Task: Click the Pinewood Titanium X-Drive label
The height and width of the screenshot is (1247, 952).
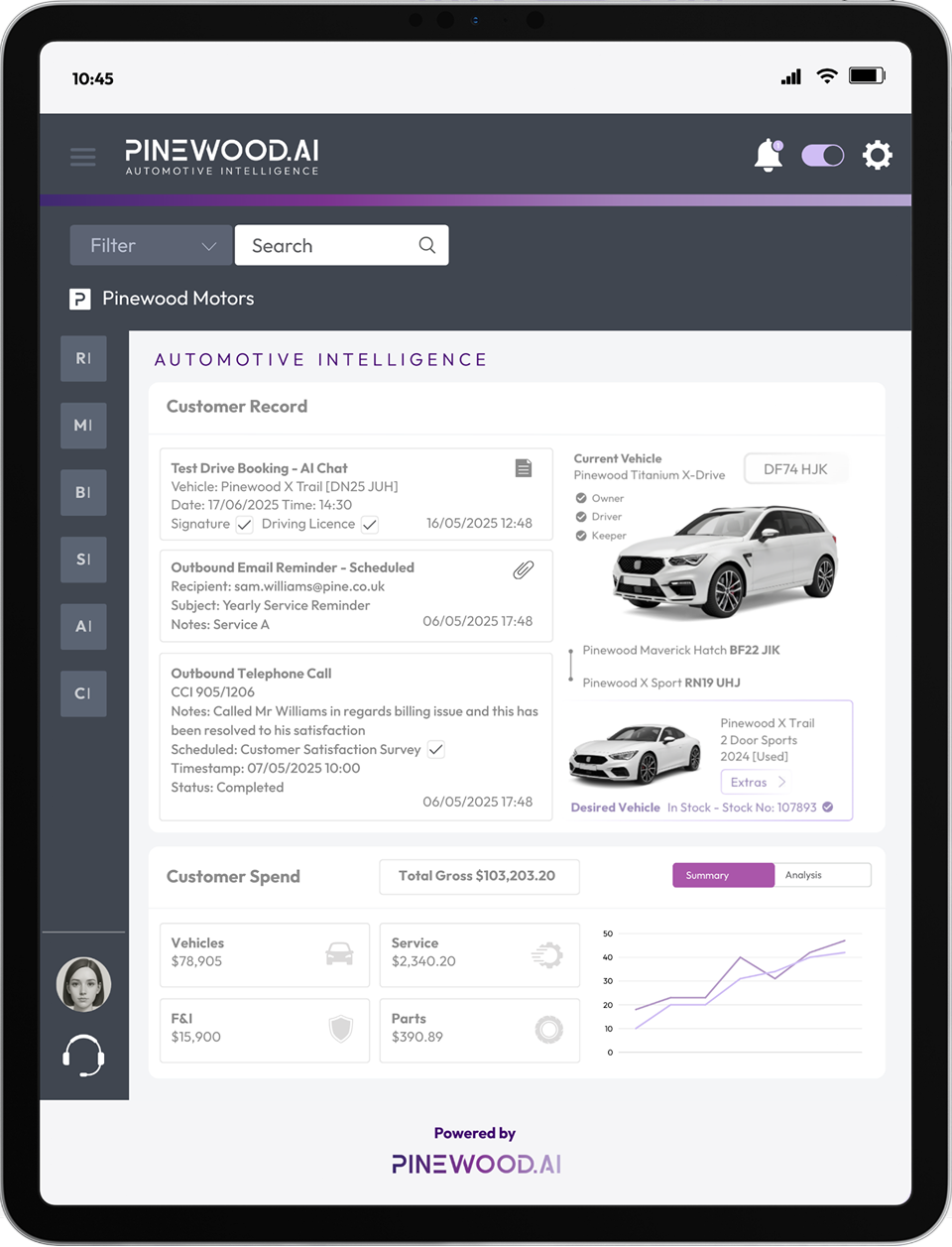Action: point(650,475)
